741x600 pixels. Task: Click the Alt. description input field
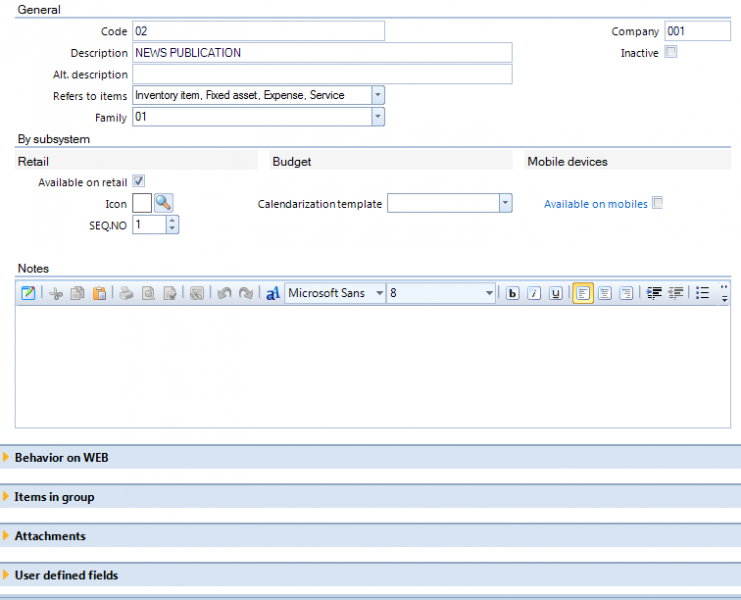coord(322,74)
